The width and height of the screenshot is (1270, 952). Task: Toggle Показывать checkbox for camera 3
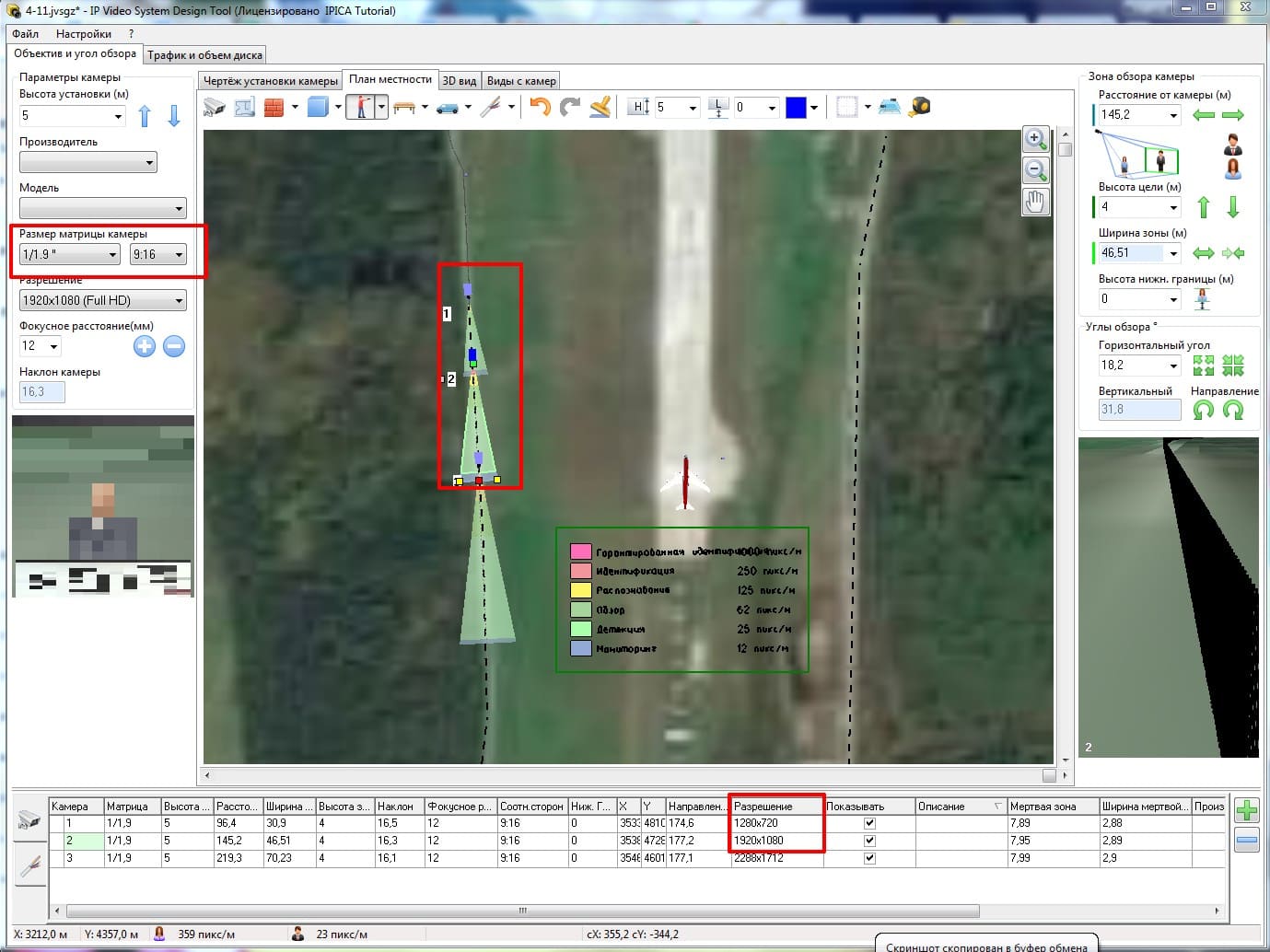click(869, 858)
